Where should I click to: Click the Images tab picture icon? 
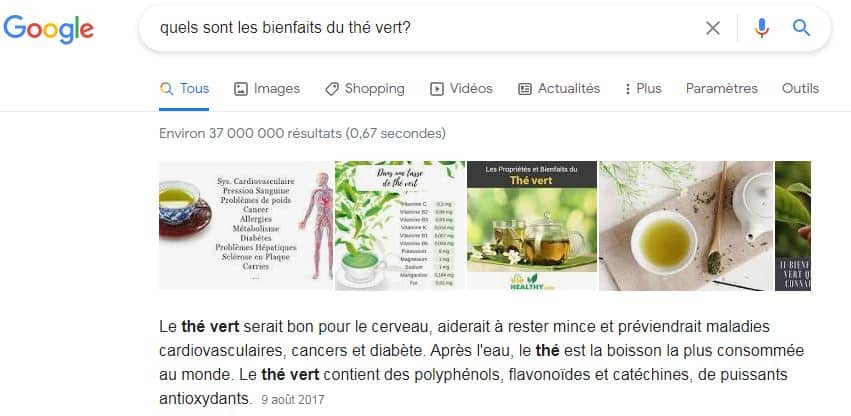pos(240,89)
